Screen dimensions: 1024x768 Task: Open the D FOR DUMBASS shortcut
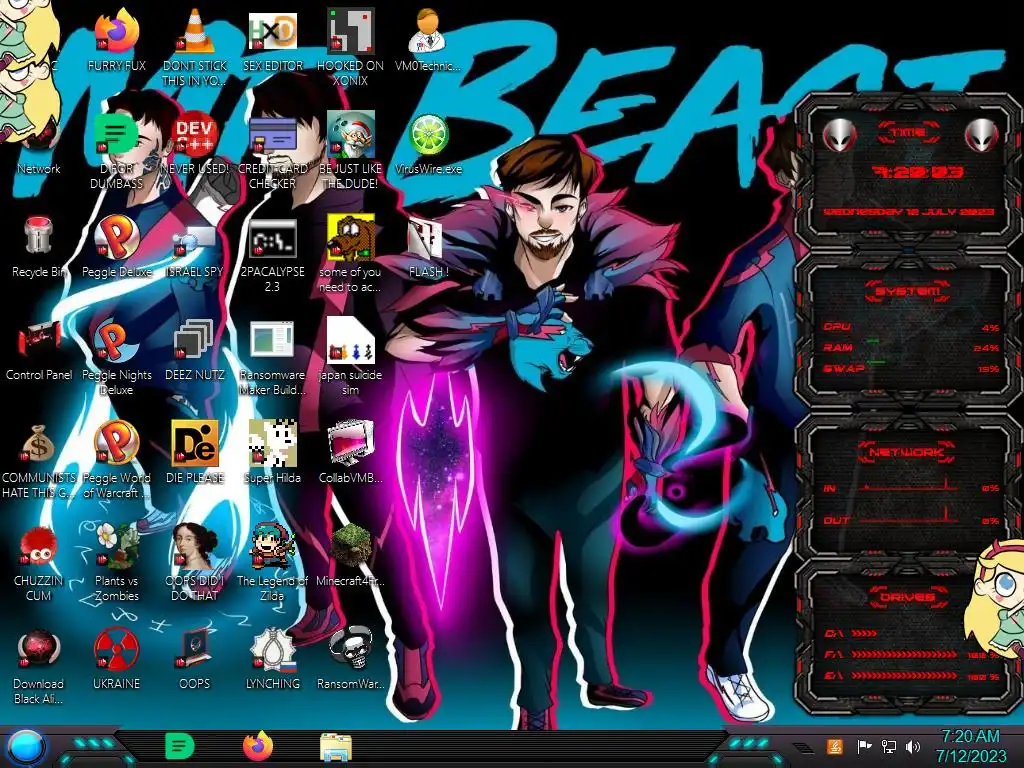tap(117, 135)
